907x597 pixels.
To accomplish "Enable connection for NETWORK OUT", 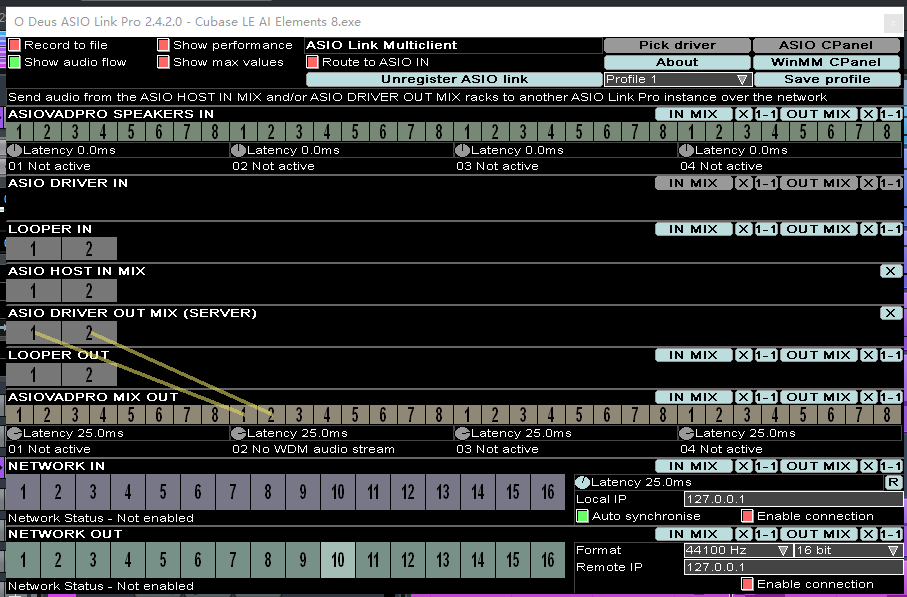I will point(748,583).
